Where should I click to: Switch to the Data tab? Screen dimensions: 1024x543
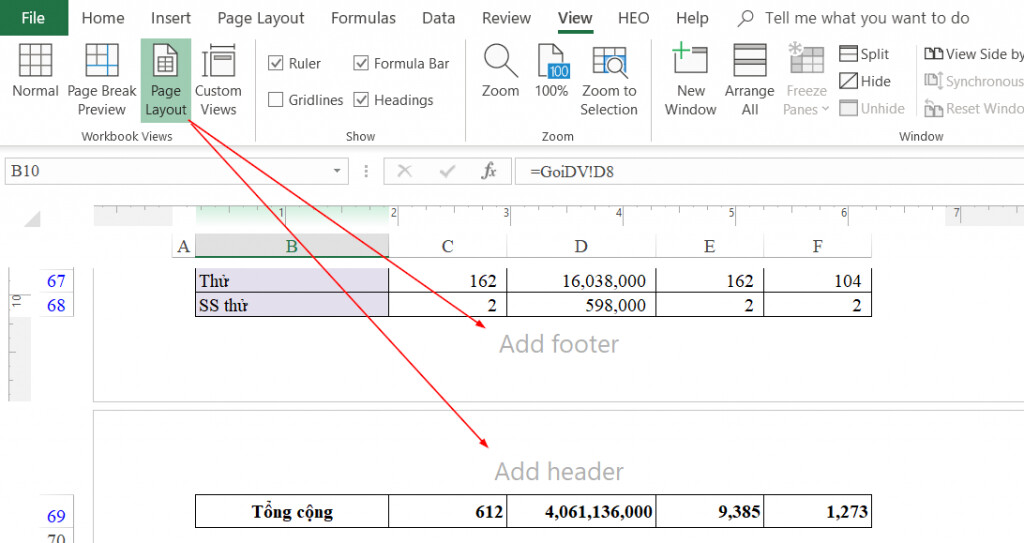coord(438,18)
